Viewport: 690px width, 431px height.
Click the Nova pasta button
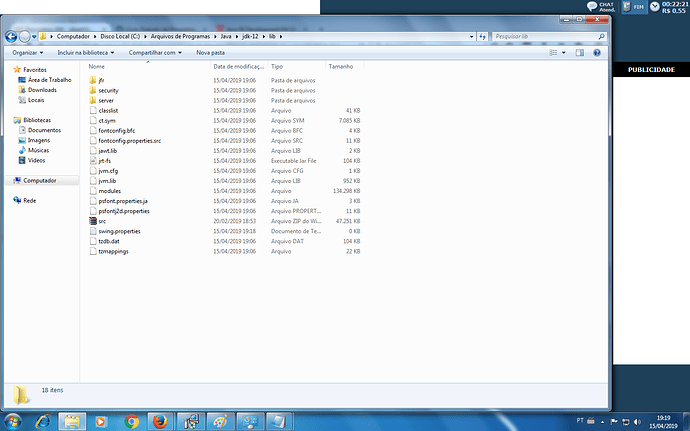click(210, 53)
